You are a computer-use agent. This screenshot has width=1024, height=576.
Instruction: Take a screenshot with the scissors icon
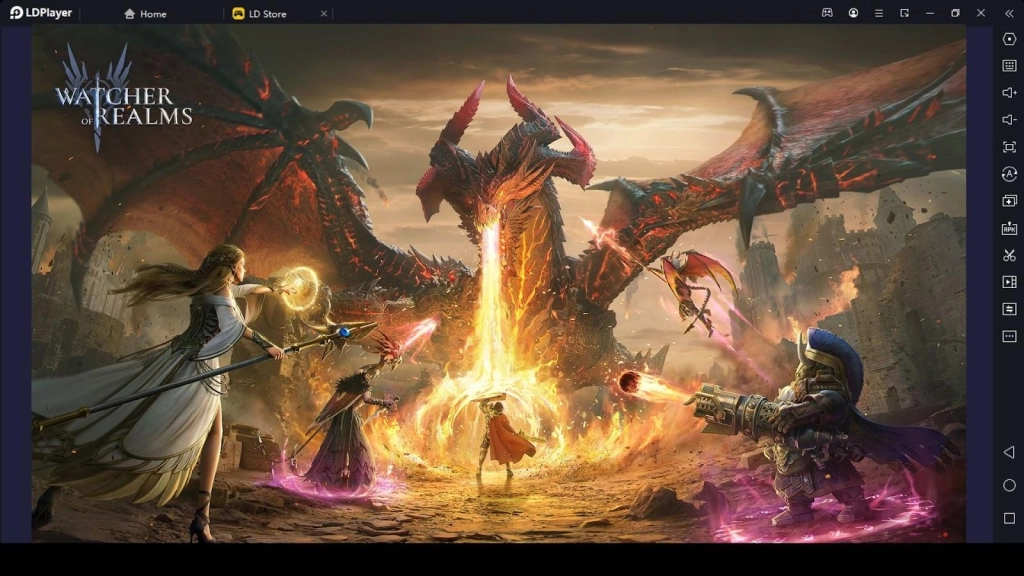point(1009,255)
